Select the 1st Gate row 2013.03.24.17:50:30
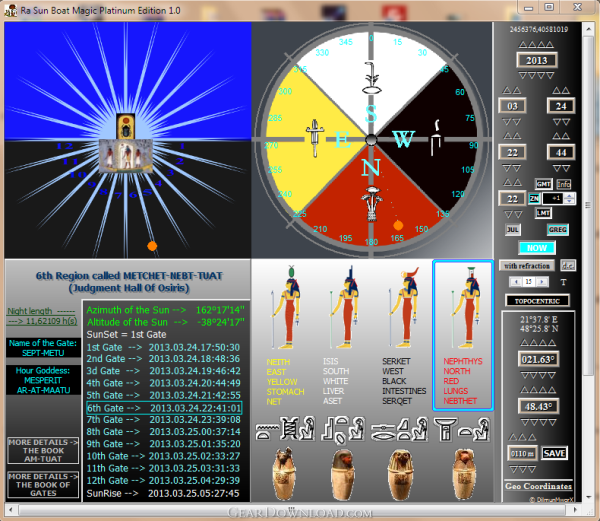The width and height of the screenshot is (600, 521). point(163,347)
